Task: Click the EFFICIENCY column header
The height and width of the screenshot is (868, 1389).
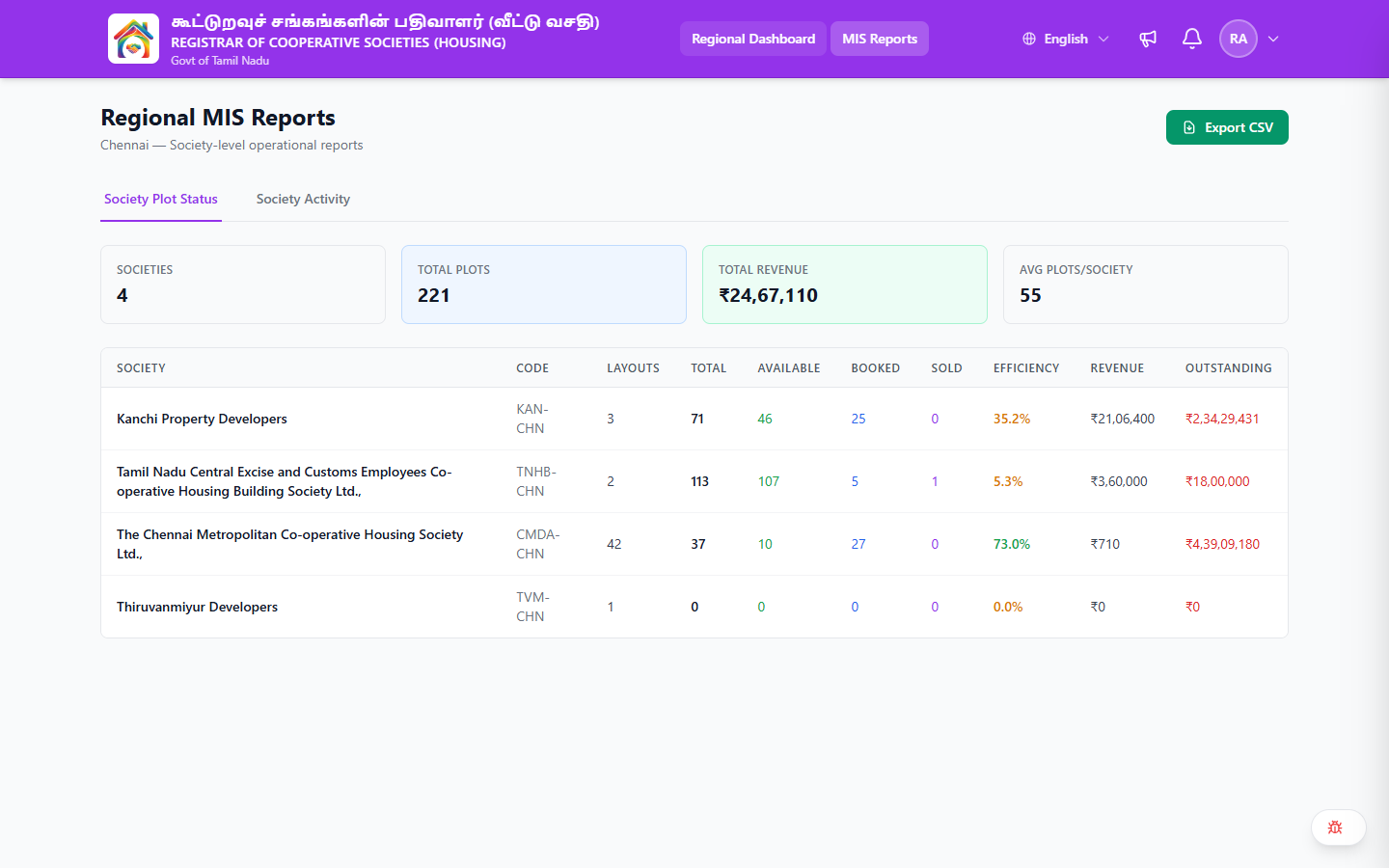Action: point(1026,368)
